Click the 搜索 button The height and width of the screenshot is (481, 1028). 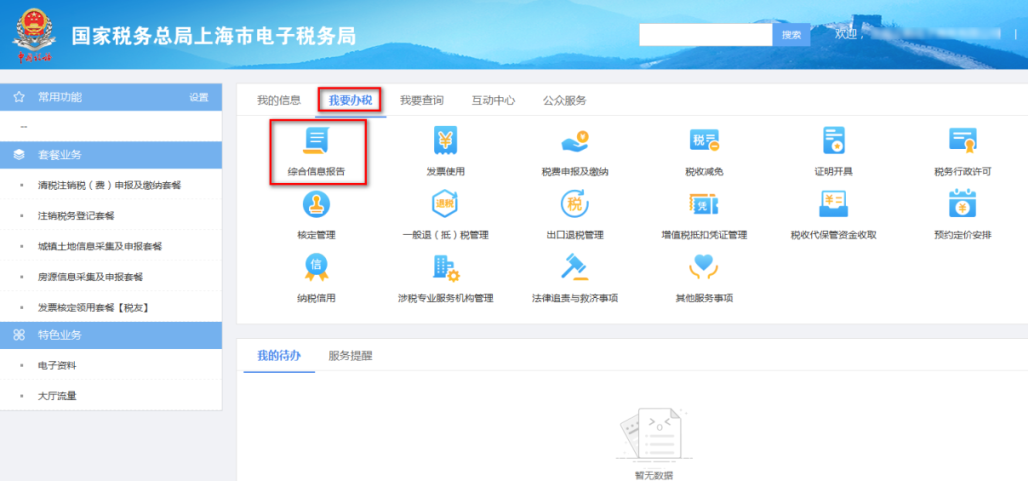click(x=791, y=35)
